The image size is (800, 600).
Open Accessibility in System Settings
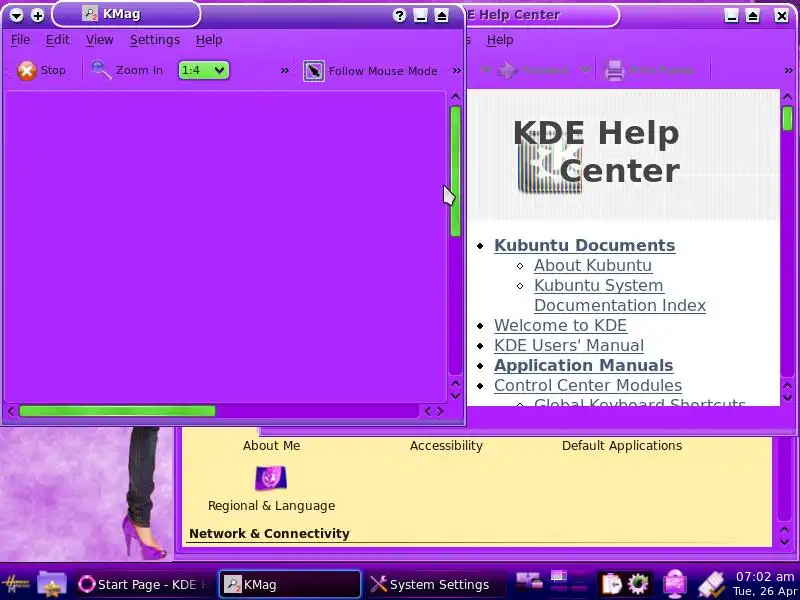coord(446,445)
